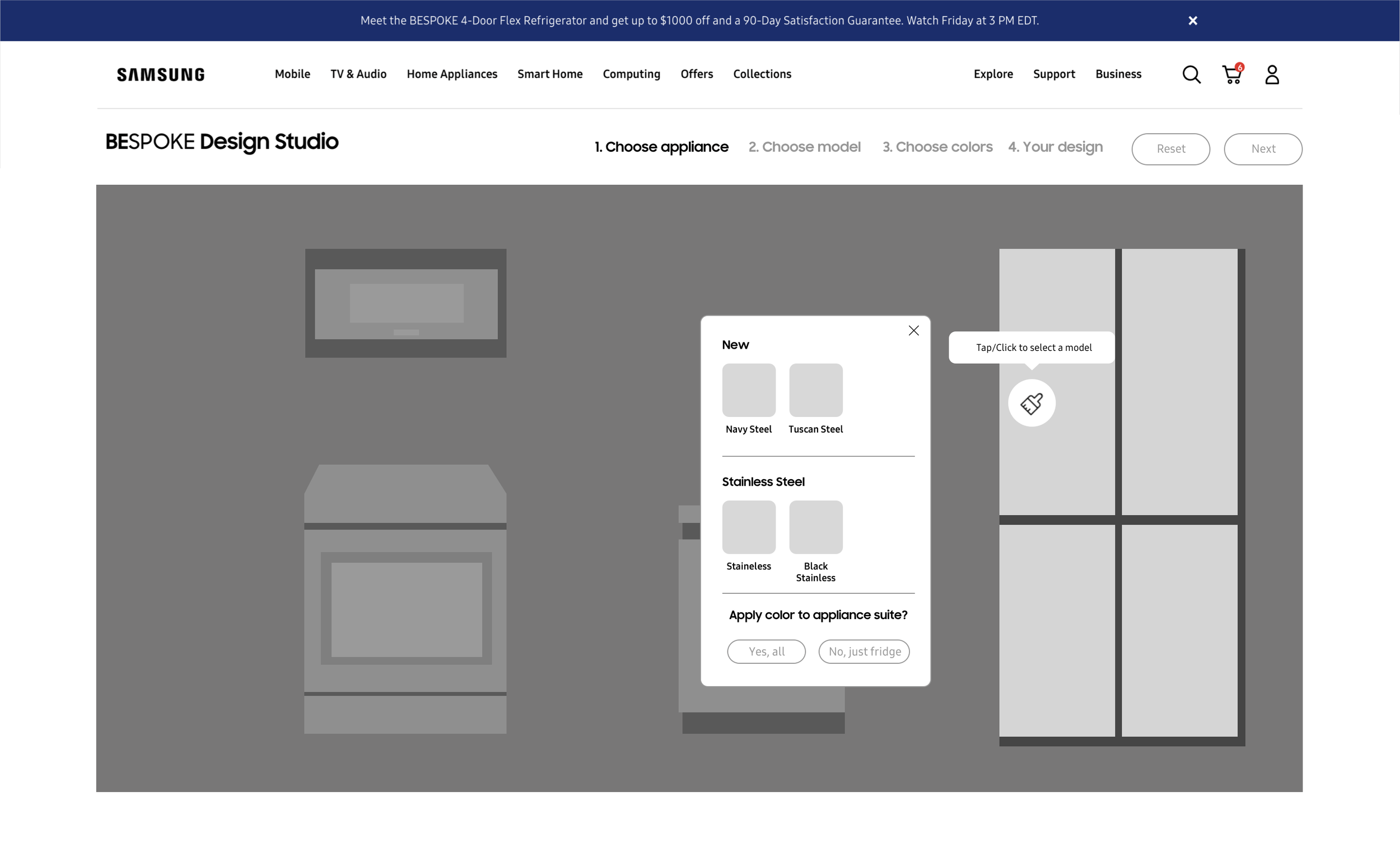This screenshot has height=867, width=1400.
Task: Open the shopping cart icon
Action: [1232, 74]
